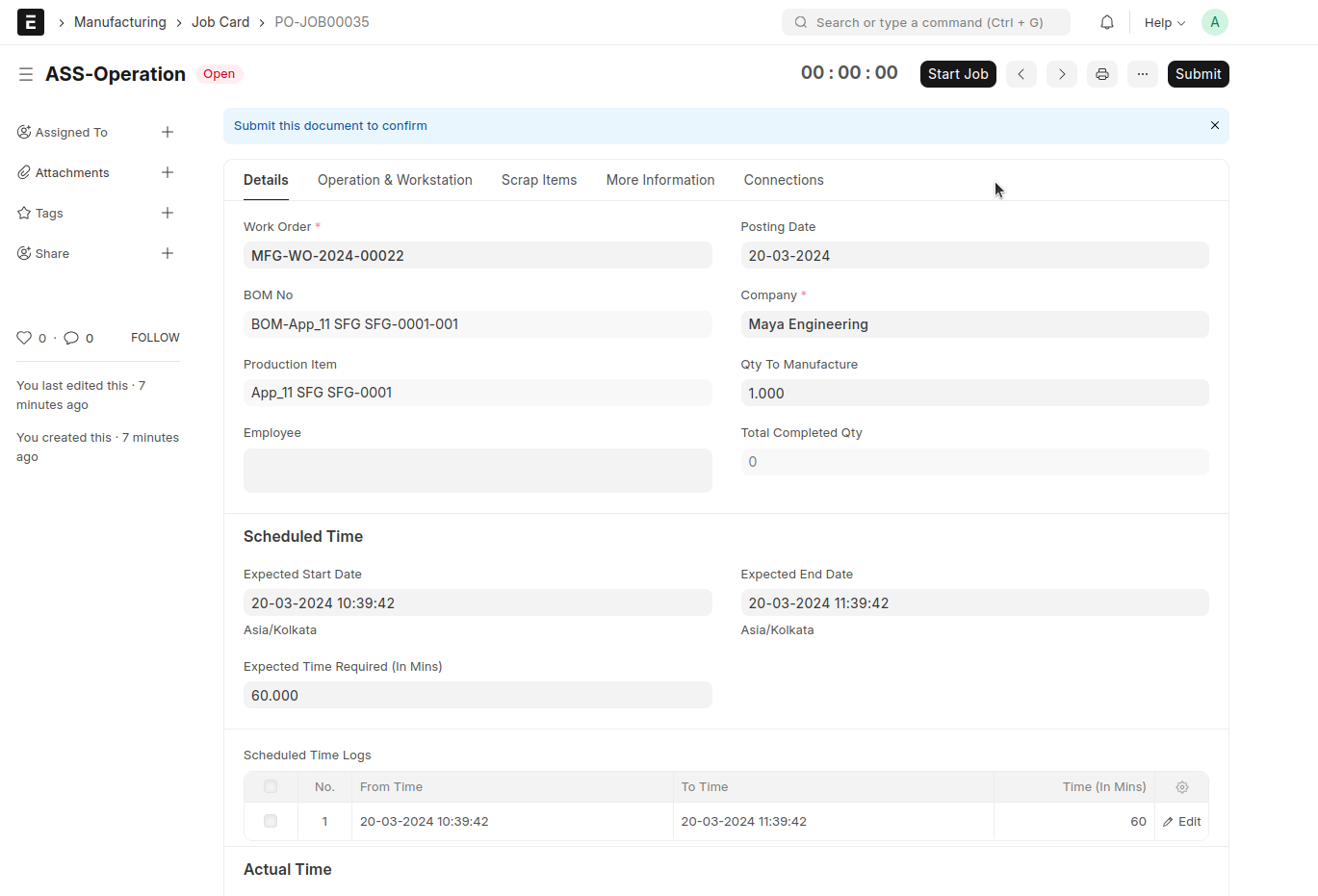
Task: Toggle select-all checkbox in Scheduled Time Logs
Action: pyautogui.click(x=271, y=786)
